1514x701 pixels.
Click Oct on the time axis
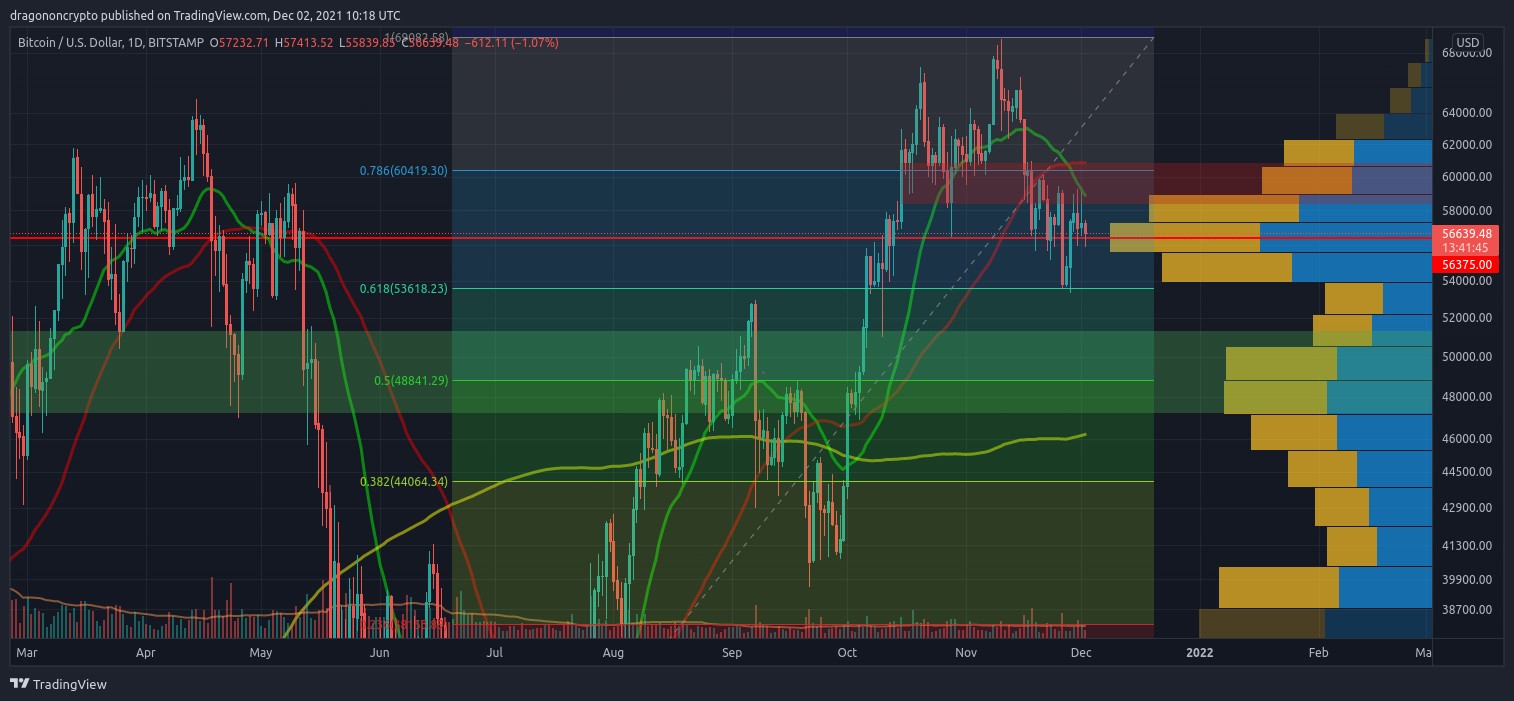coord(847,653)
